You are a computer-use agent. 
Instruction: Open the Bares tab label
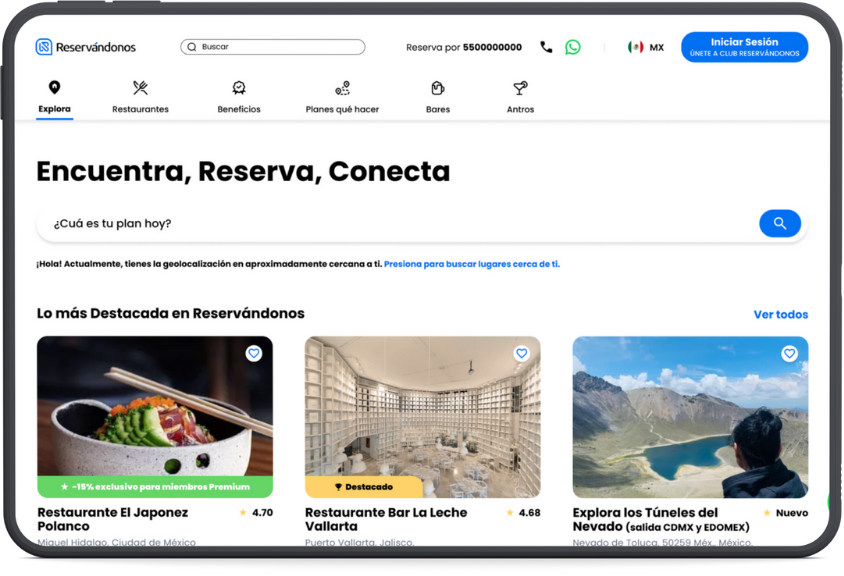coord(438,109)
